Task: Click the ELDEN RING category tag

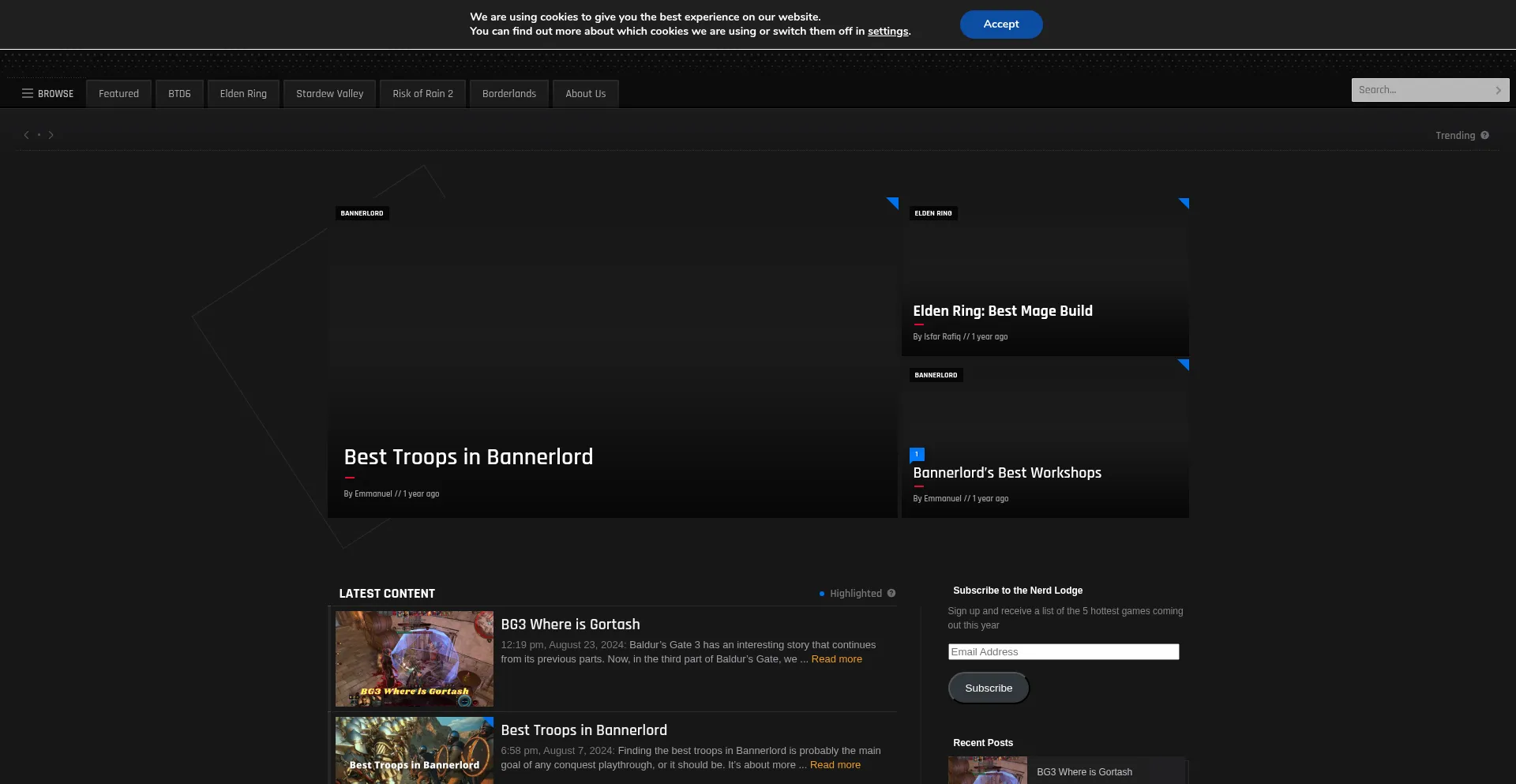Action: click(x=932, y=213)
